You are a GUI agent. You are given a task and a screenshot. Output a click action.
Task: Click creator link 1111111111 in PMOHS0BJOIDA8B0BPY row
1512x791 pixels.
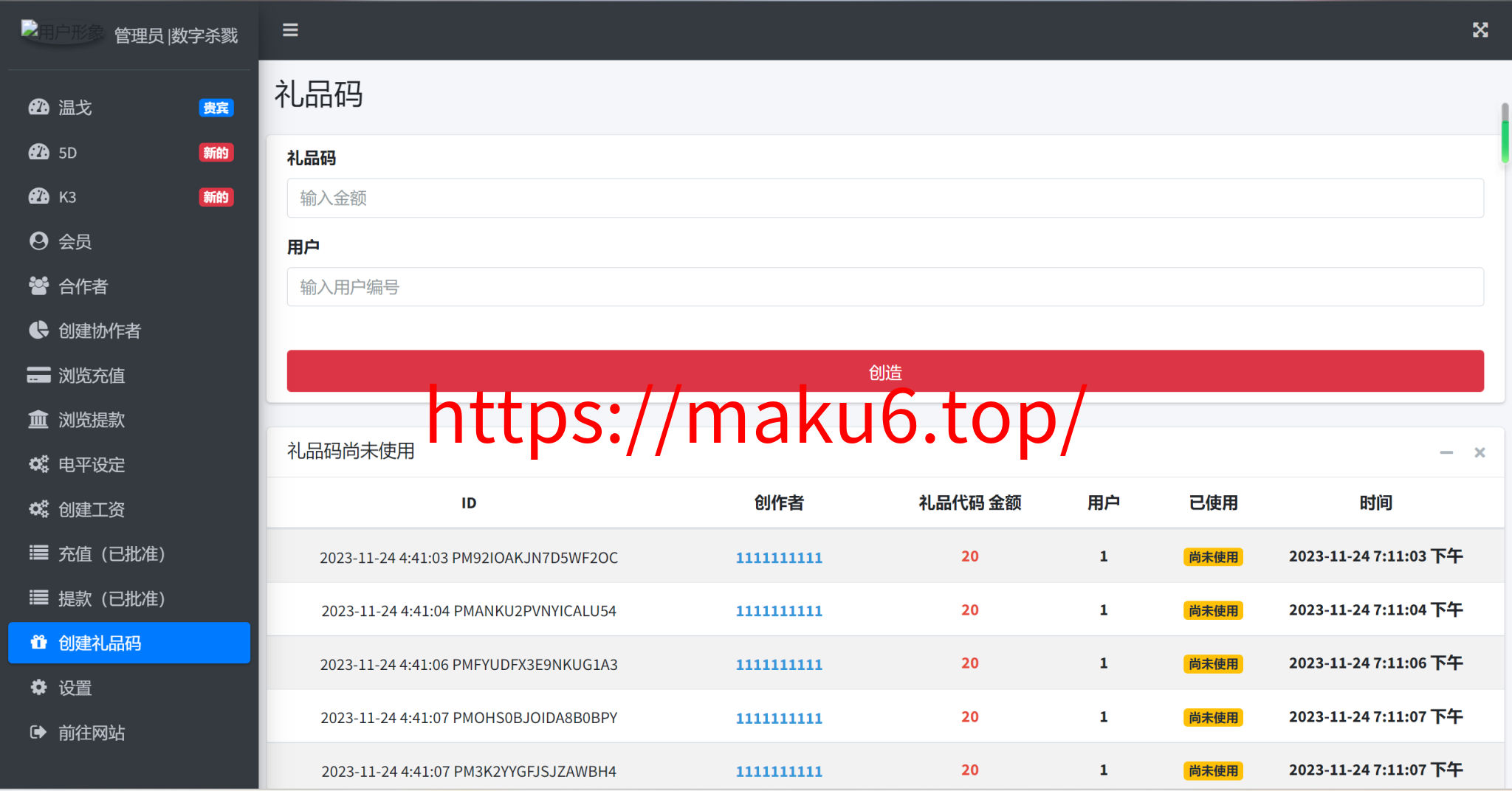pyautogui.click(x=779, y=717)
